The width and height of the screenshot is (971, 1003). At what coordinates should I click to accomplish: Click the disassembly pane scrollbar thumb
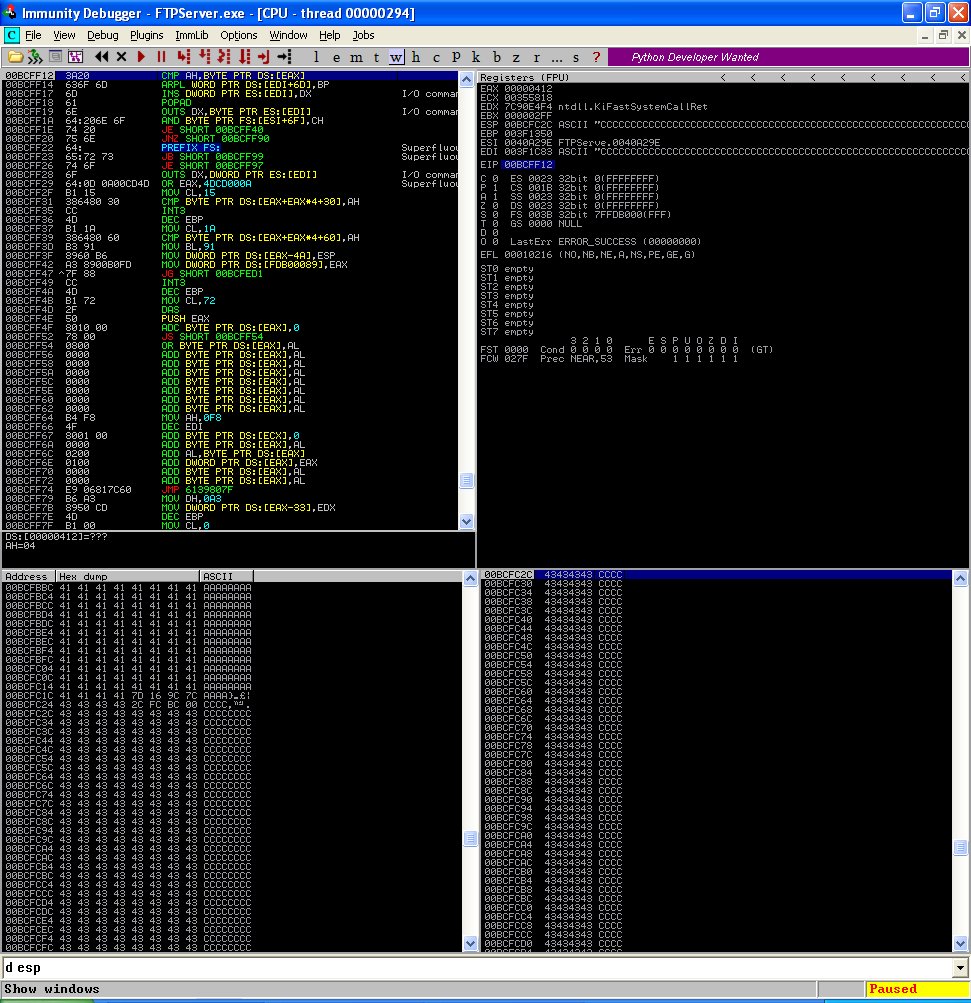466,481
